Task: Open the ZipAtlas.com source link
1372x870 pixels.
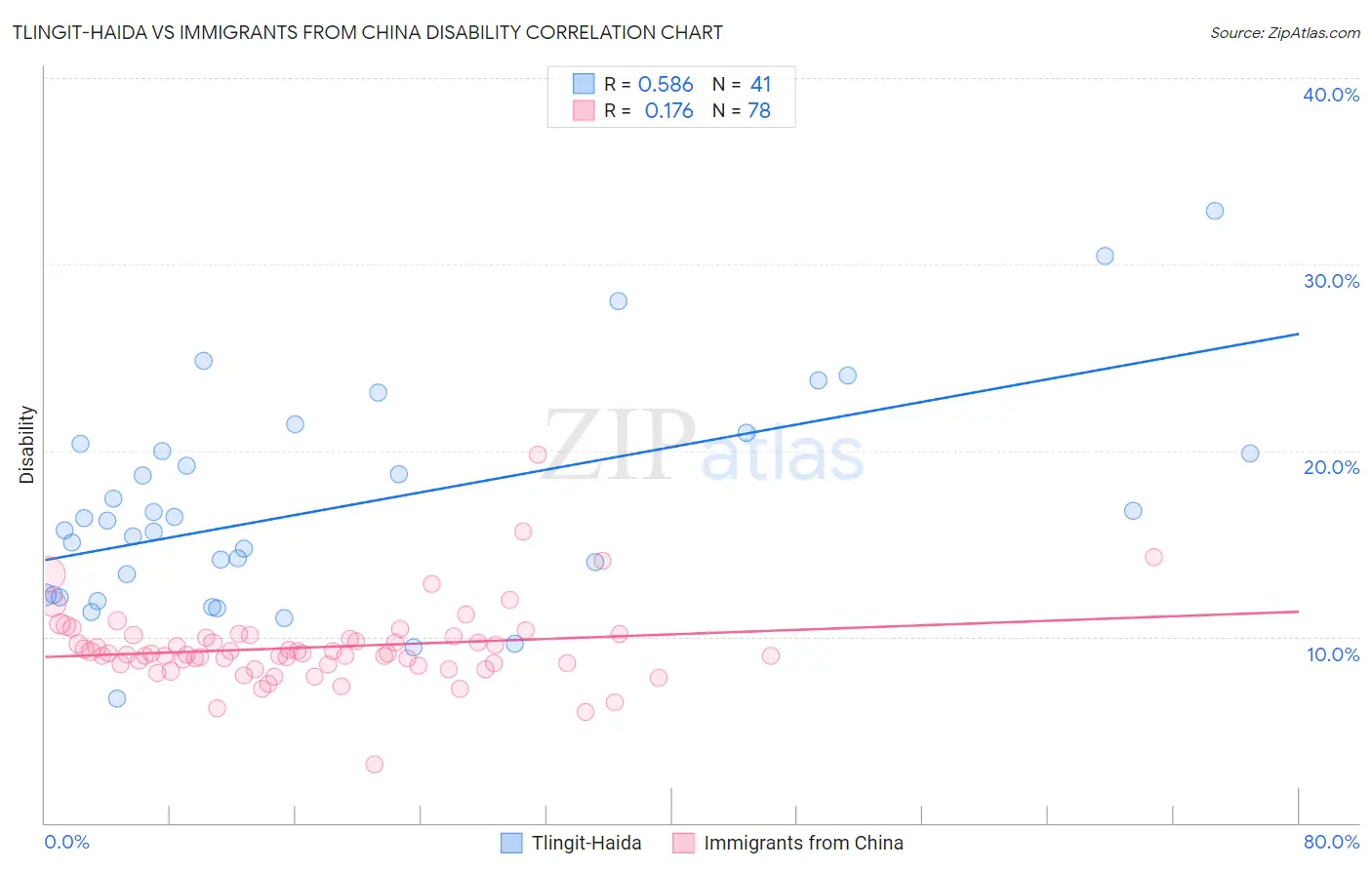Action: (1285, 32)
